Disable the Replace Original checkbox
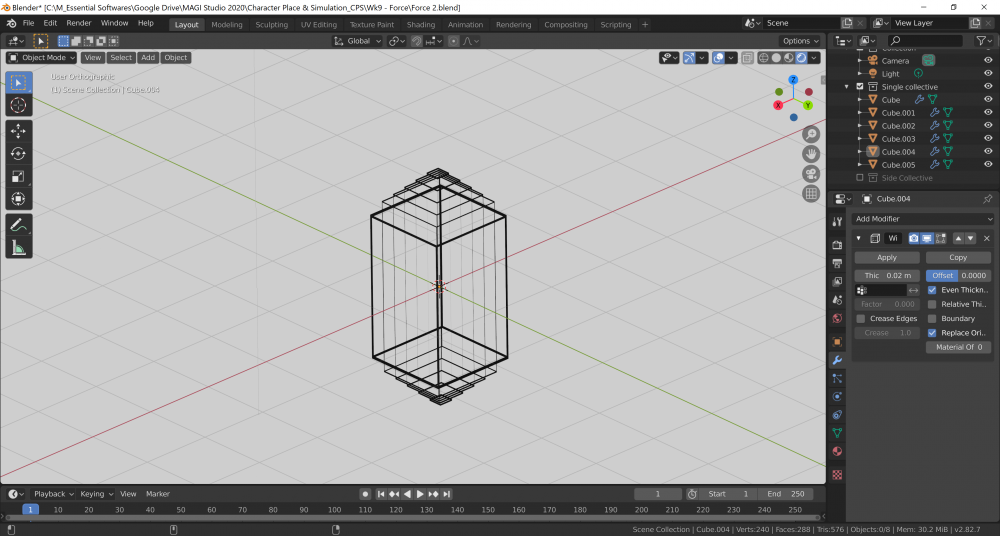The image size is (1000, 536). tap(932, 333)
